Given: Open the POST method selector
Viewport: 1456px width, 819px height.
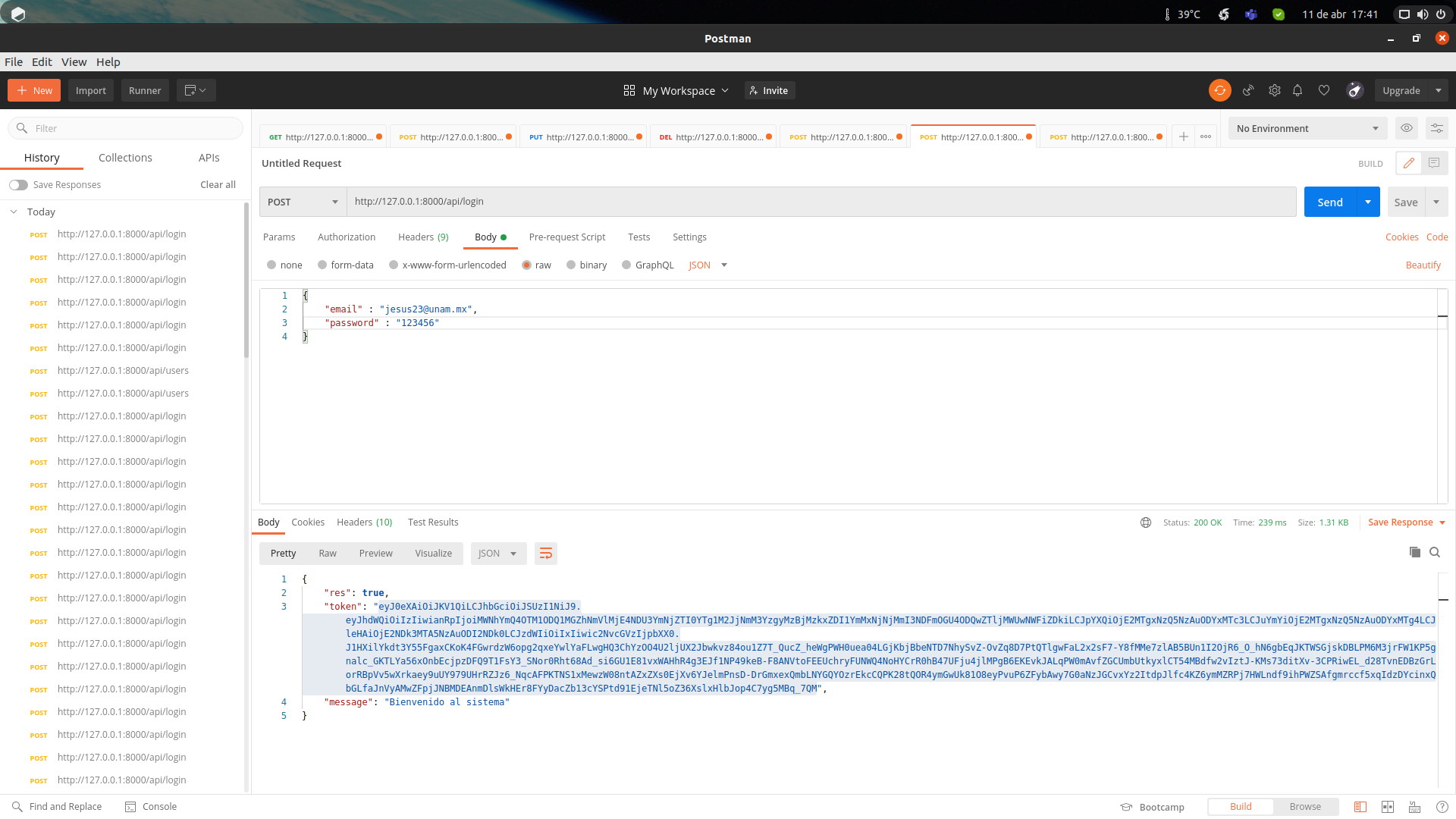Looking at the screenshot, I should (x=302, y=202).
